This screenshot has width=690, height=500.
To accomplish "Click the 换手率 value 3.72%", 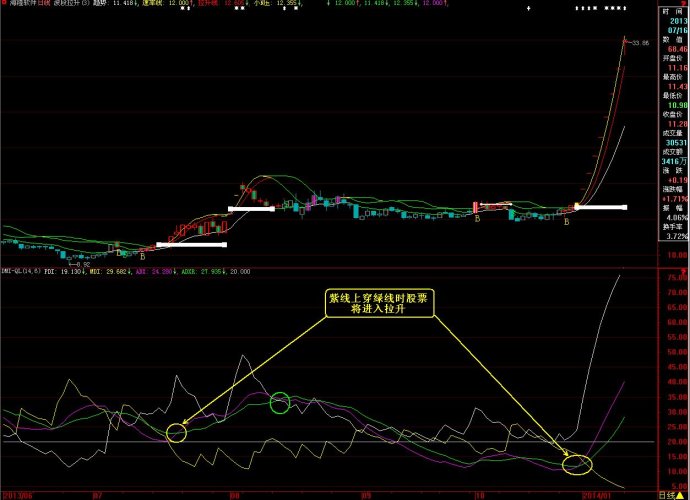I will tap(677, 236).
